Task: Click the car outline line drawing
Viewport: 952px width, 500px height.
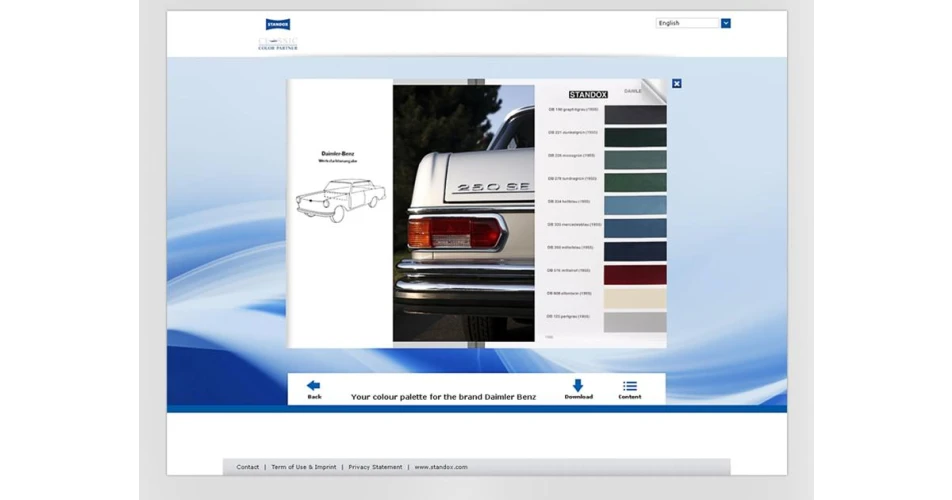Action: coord(341,200)
